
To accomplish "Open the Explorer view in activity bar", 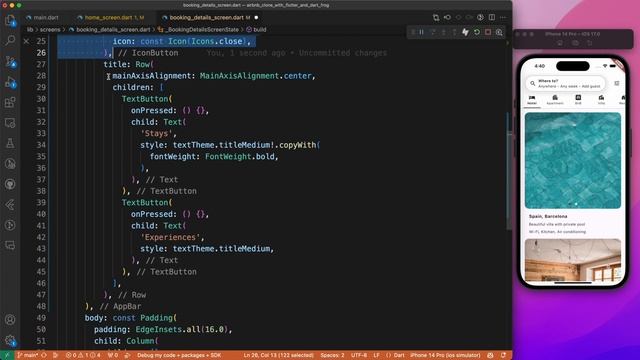I will [x=10, y=20].
